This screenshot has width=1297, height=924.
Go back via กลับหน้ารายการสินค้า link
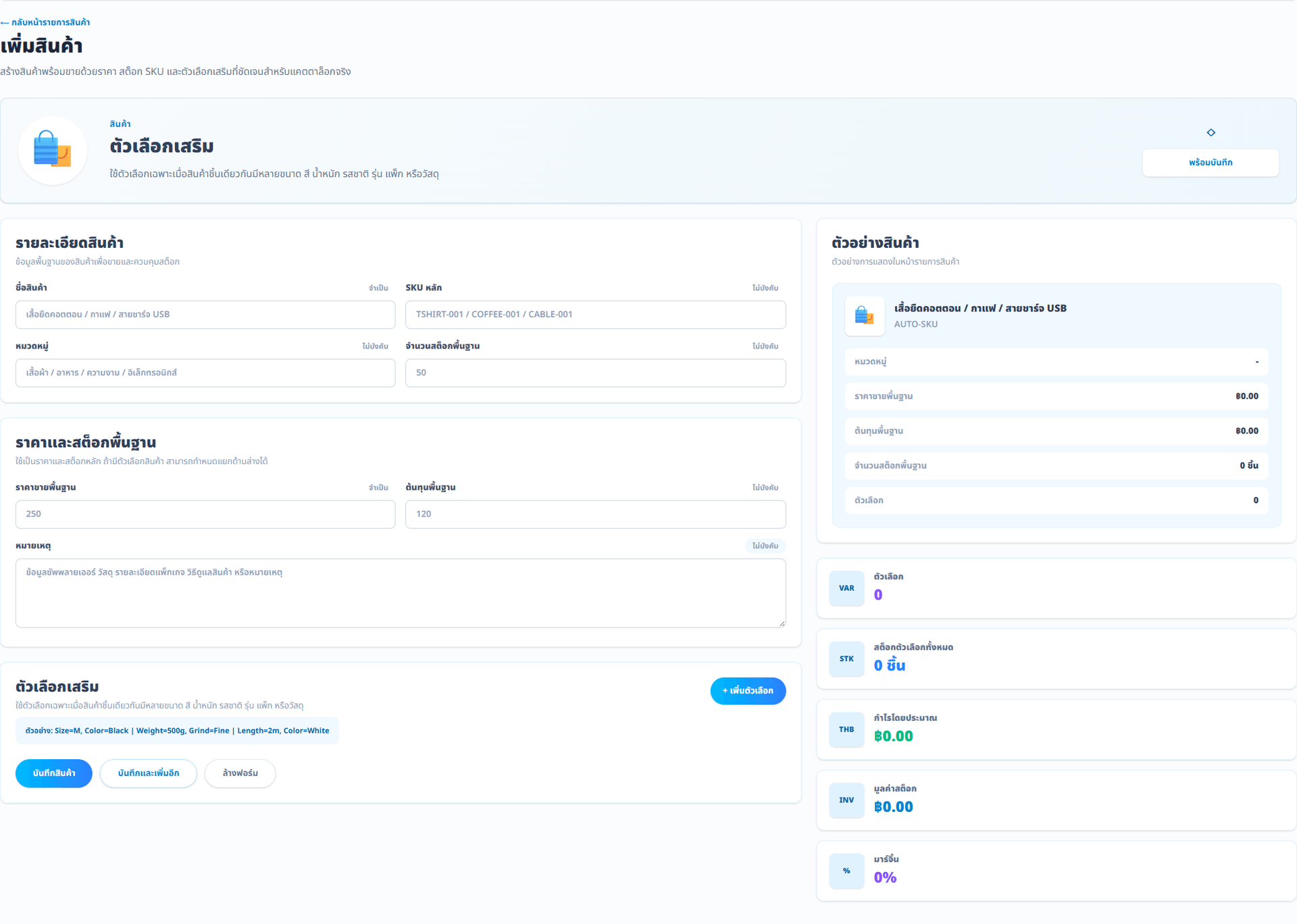45,22
